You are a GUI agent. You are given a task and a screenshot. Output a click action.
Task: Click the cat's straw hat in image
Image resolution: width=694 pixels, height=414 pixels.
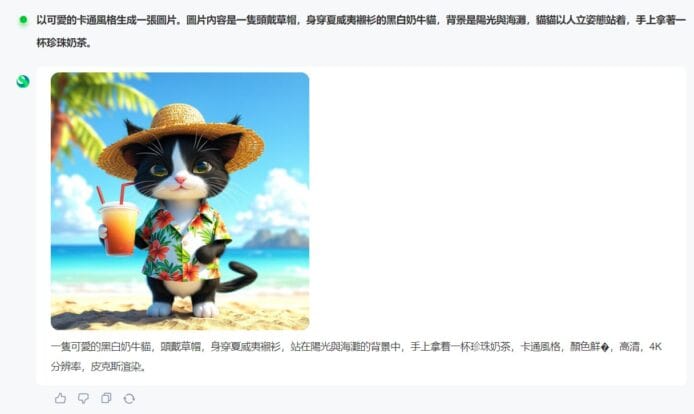click(181, 135)
